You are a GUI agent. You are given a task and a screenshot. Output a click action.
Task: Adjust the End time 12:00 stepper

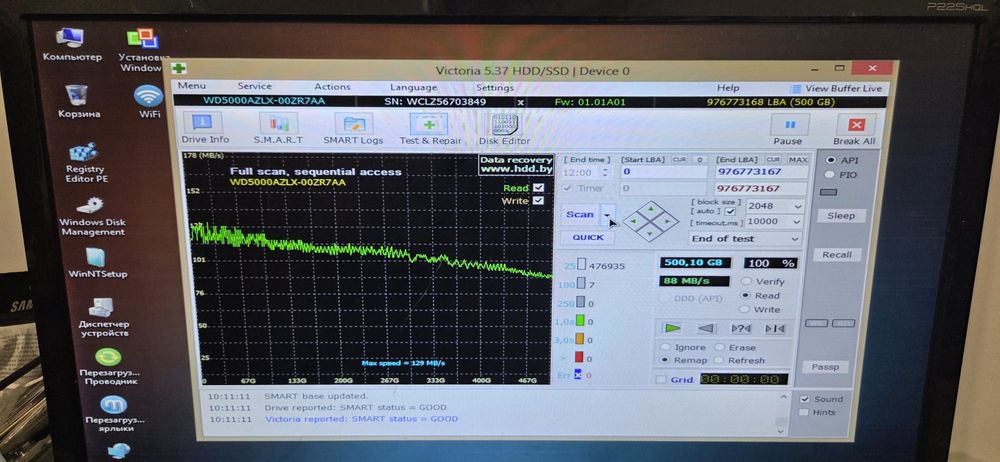[x=606, y=172]
